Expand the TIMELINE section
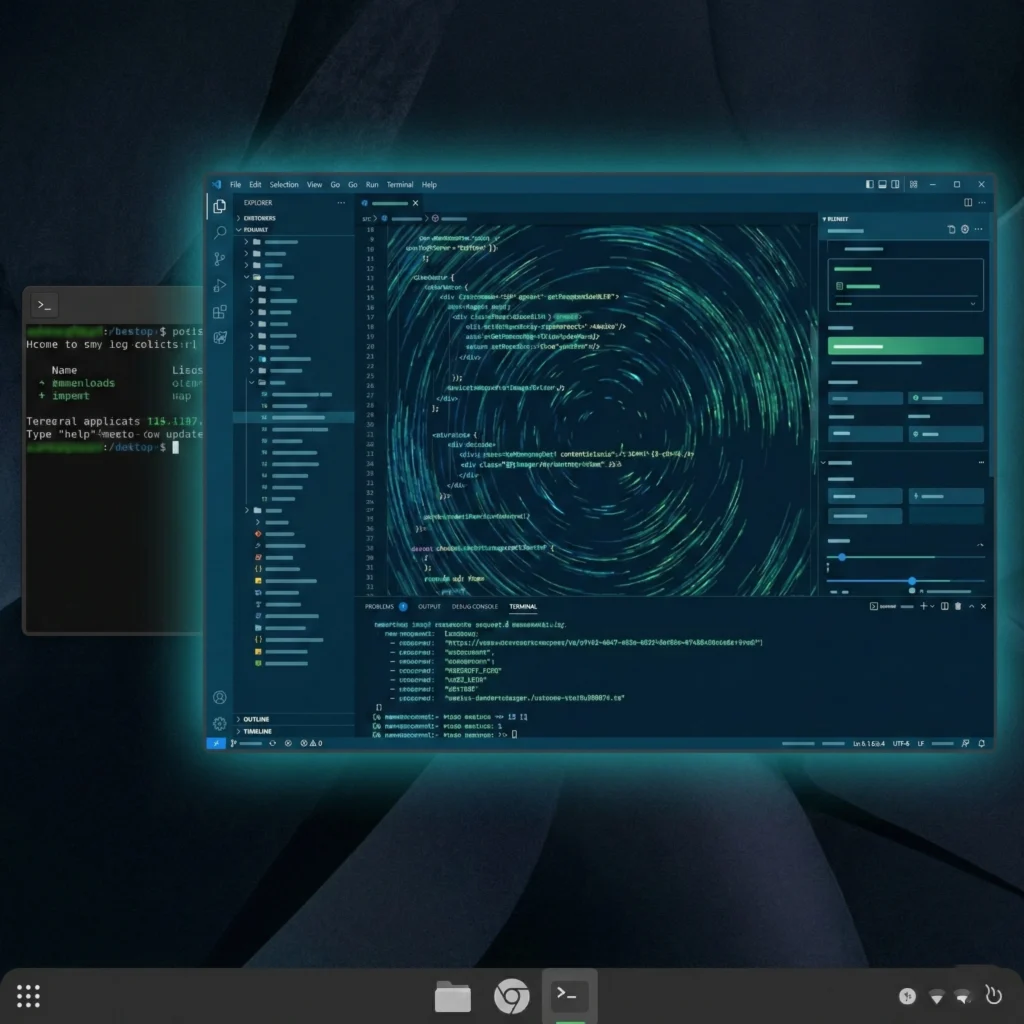Image resolution: width=1024 pixels, height=1024 pixels. (x=257, y=731)
